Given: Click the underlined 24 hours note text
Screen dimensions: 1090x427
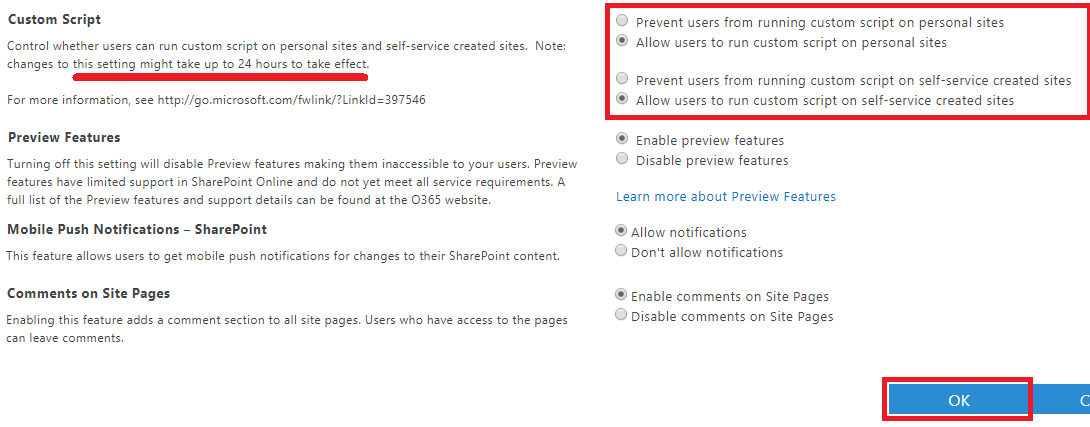Looking at the screenshot, I should coord(220,64).
